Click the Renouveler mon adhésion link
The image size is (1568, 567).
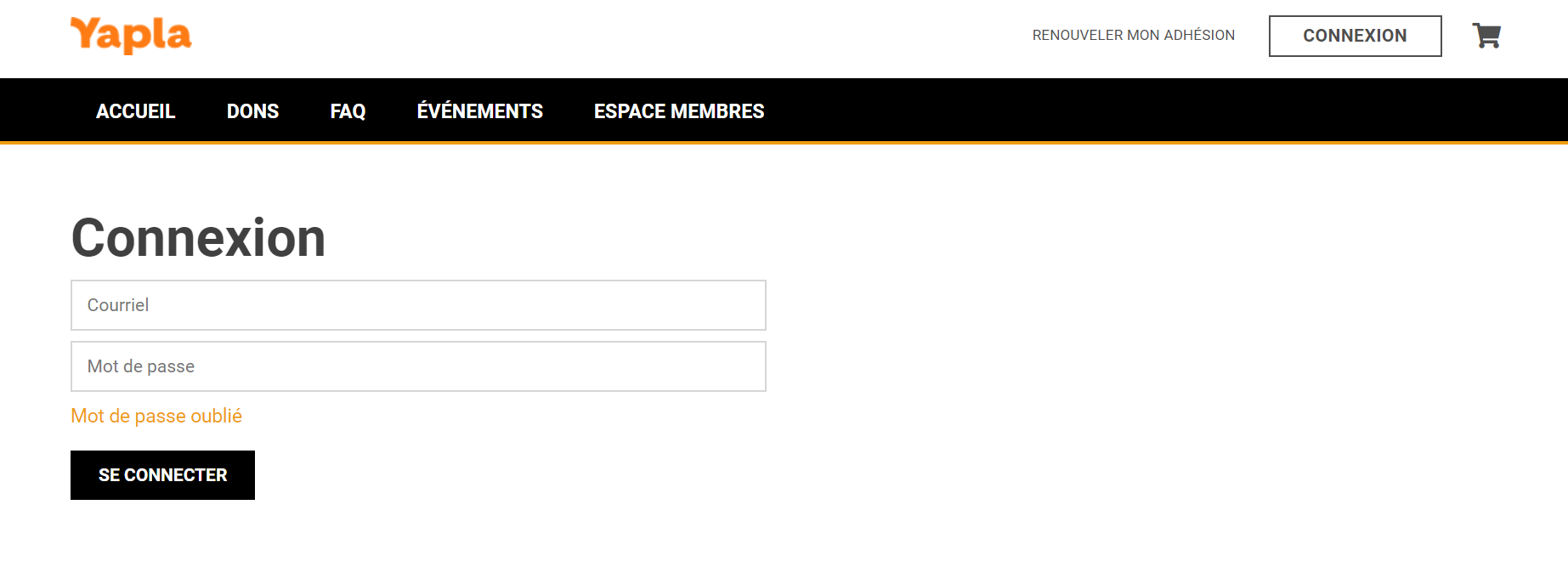(1133, 36)
